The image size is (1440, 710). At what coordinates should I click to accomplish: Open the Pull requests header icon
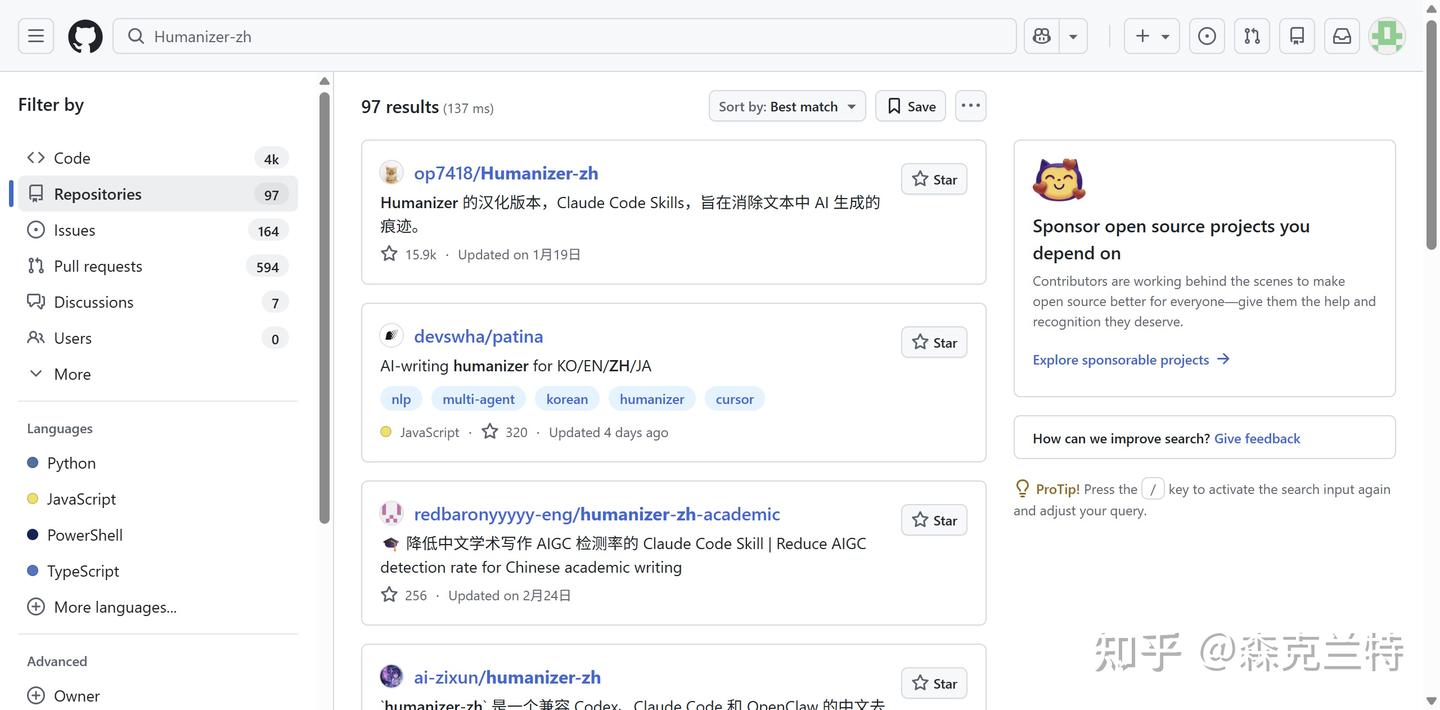(1252, 36)
